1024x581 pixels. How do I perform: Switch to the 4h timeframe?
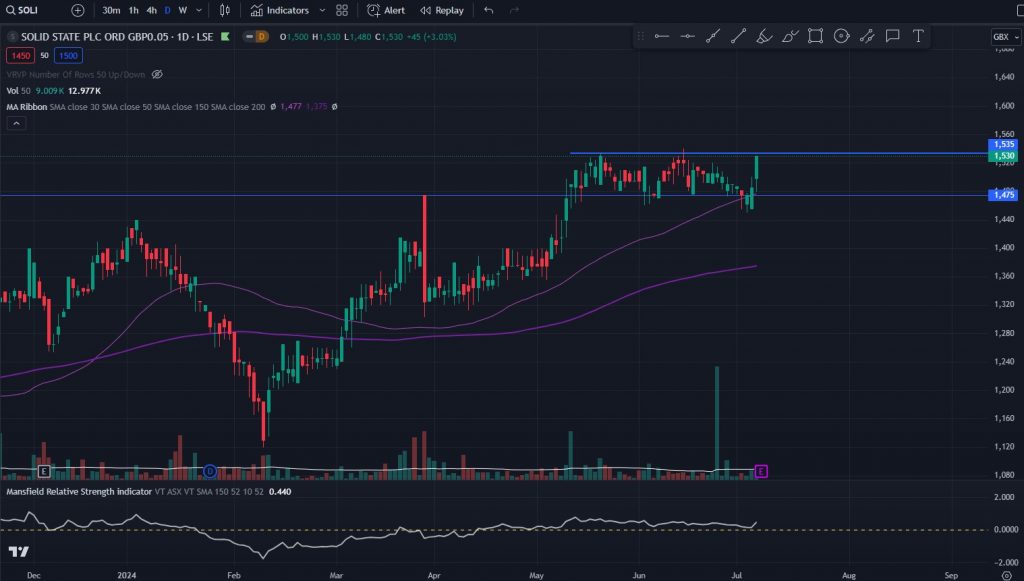(151, 10)
